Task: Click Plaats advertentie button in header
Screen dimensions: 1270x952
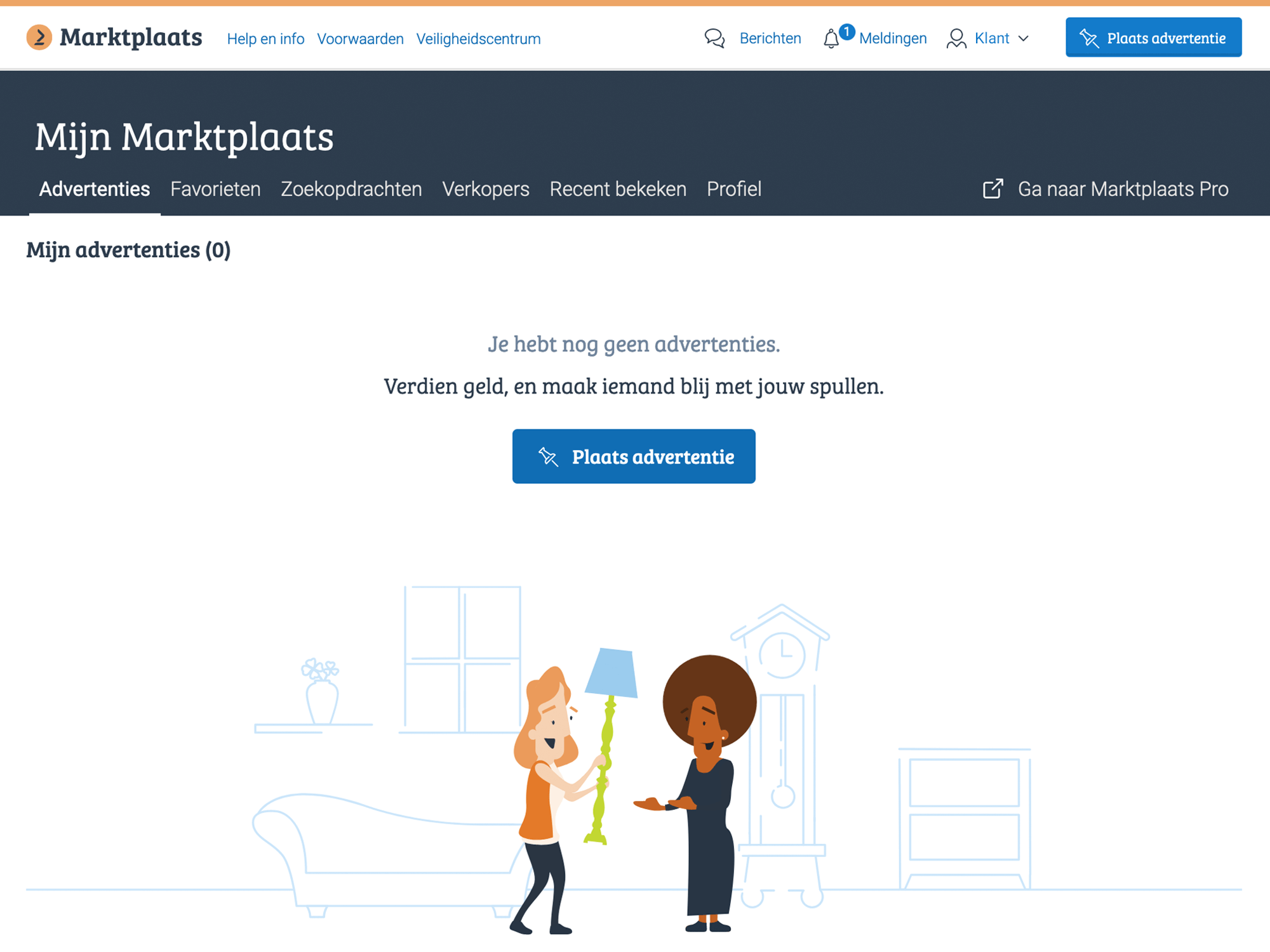Action: 1154,37
